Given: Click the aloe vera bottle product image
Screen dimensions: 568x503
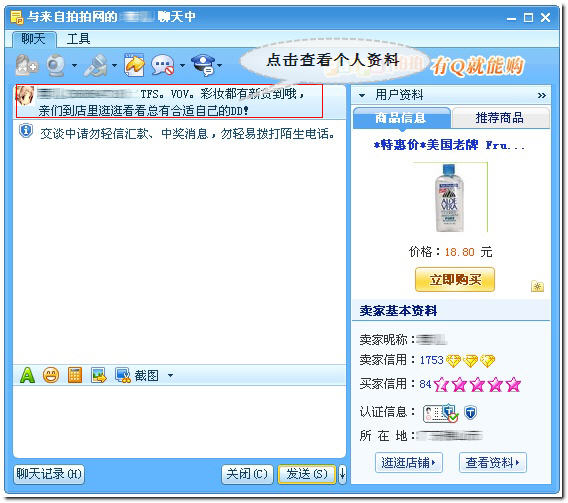Looking at the screenshot, I should click(x=450, y=198).
